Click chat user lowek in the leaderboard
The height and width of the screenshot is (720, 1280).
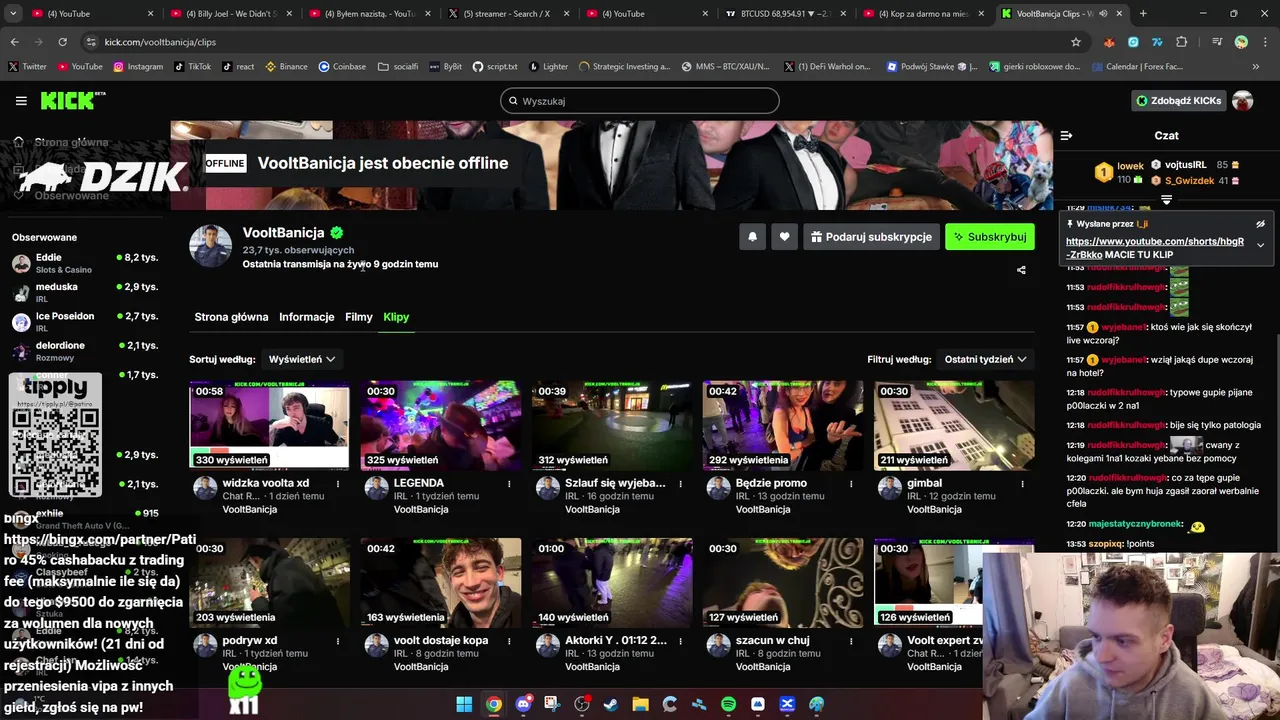pyautogui.click(x=1130, y=166)
